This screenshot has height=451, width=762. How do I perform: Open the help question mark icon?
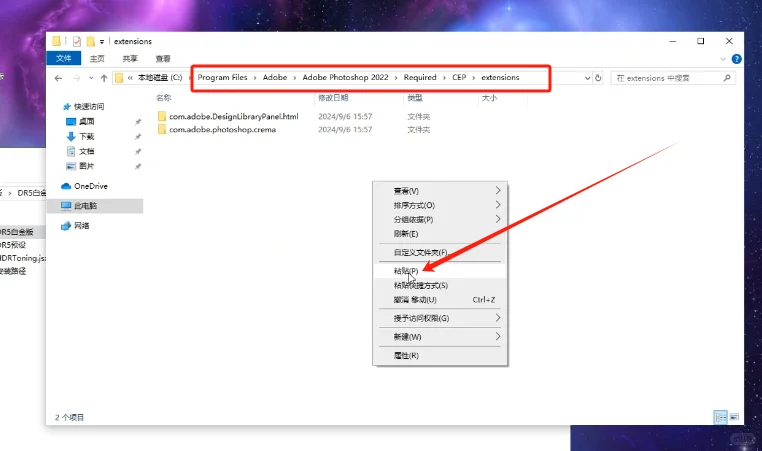737,59
